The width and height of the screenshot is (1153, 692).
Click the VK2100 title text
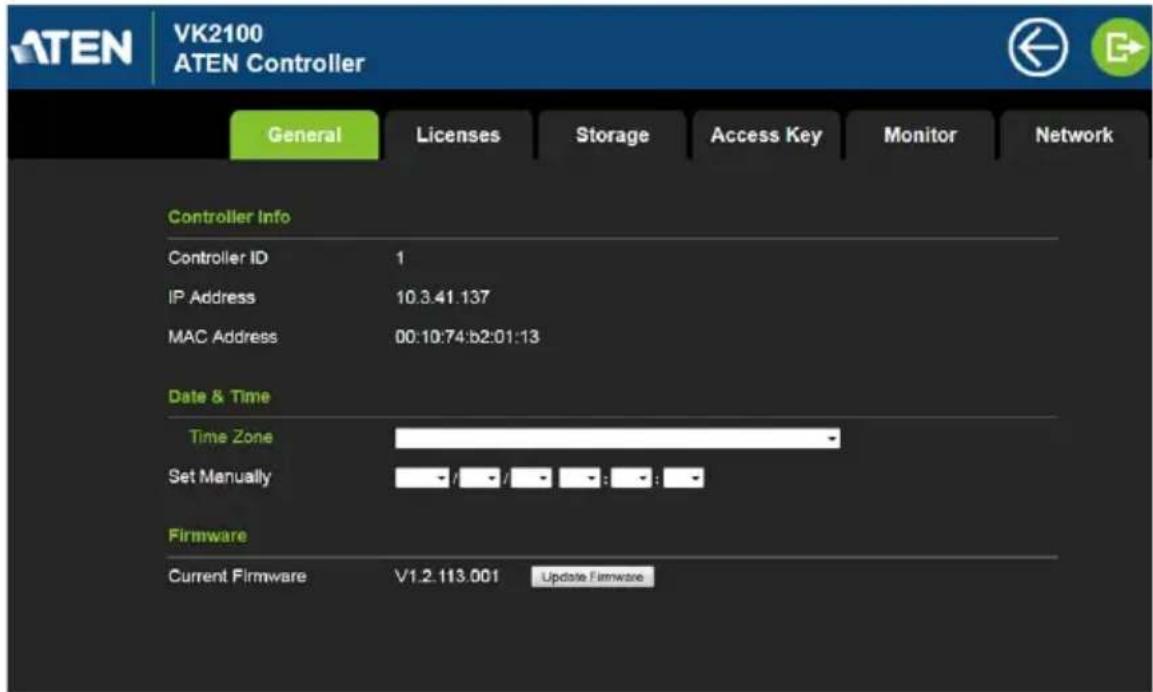[x=218, y=33]
